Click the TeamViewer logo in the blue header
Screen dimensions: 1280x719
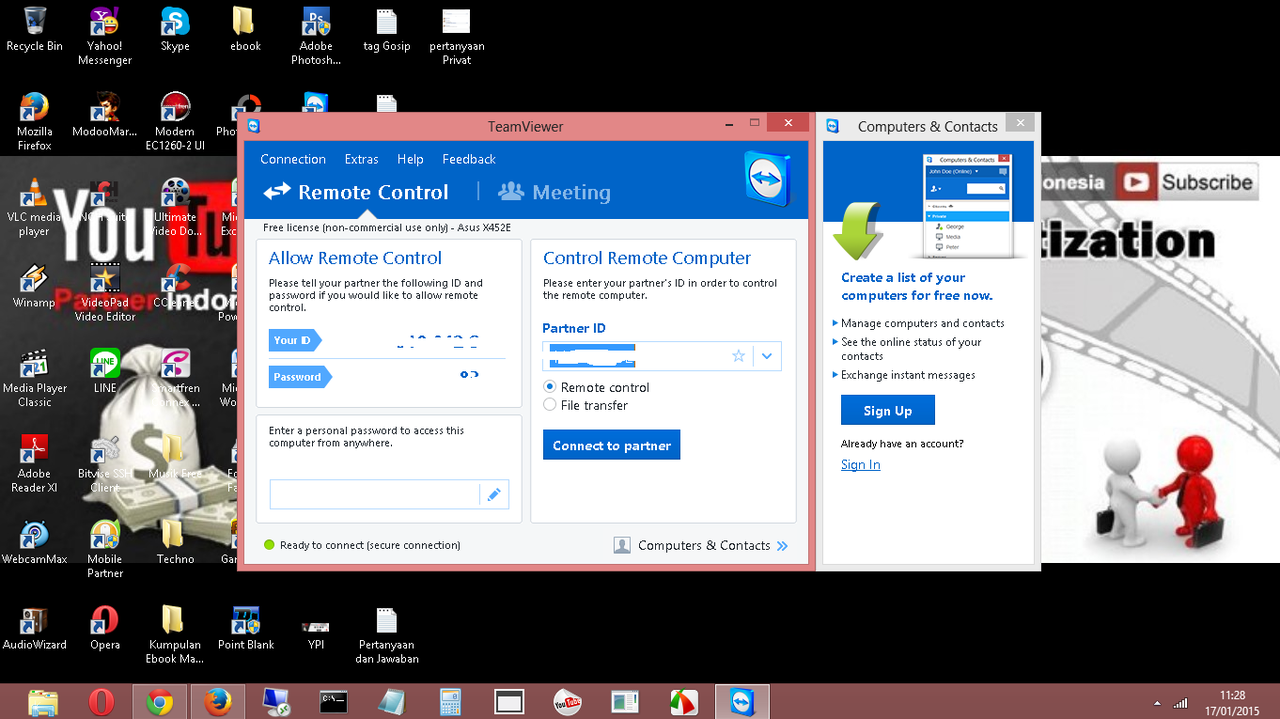pos(767,178)
